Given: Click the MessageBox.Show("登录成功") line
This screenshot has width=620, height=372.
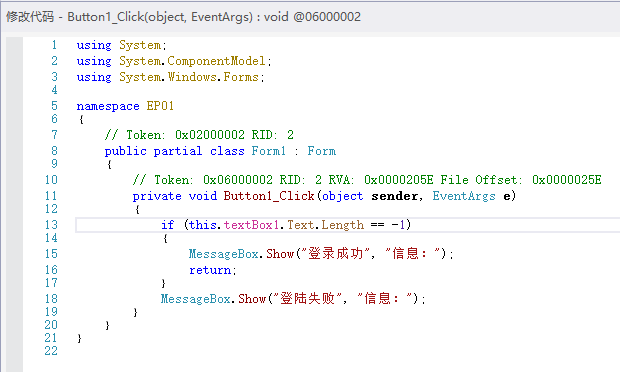Looking at the screenshot, I should [321, 254].
